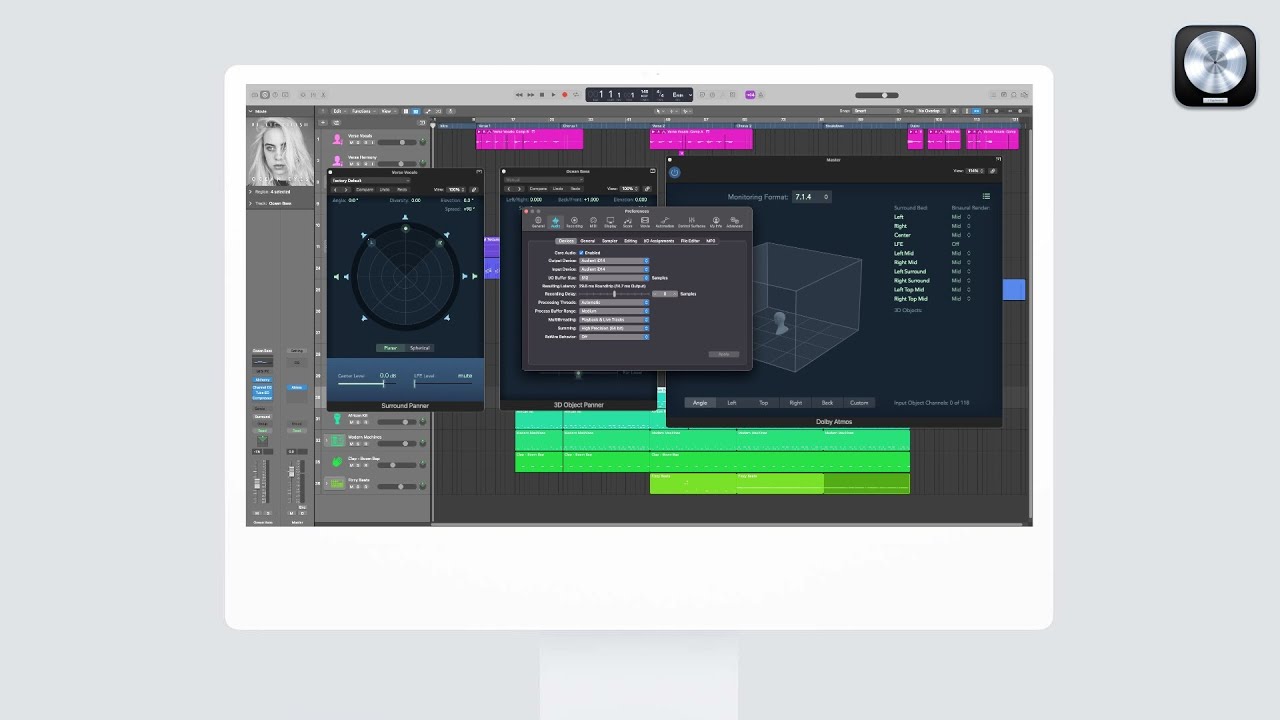Select Angle view in Dolby Atmos

pyautogui.click(x=700, y=403)
